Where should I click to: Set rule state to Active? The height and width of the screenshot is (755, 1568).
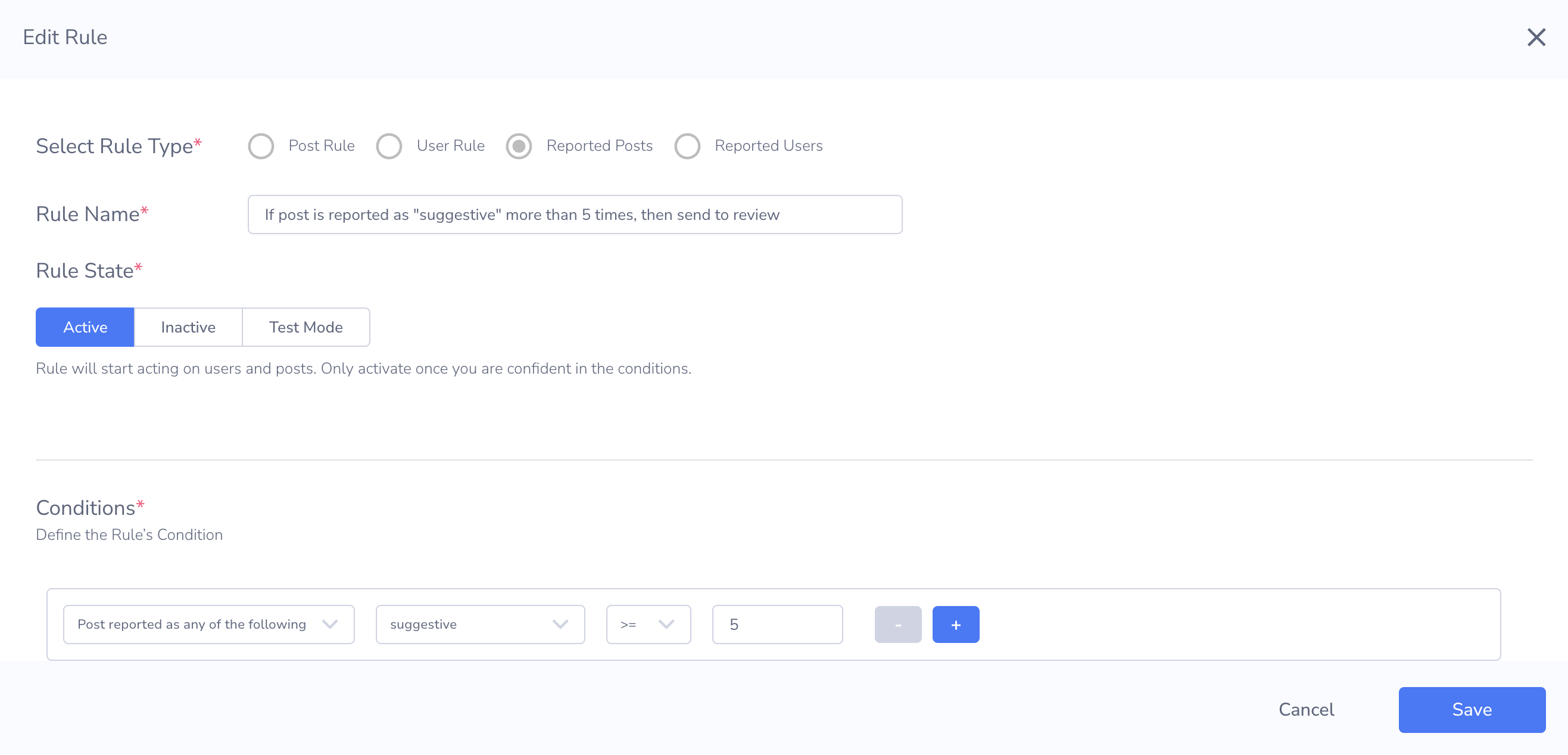(85, 327)
